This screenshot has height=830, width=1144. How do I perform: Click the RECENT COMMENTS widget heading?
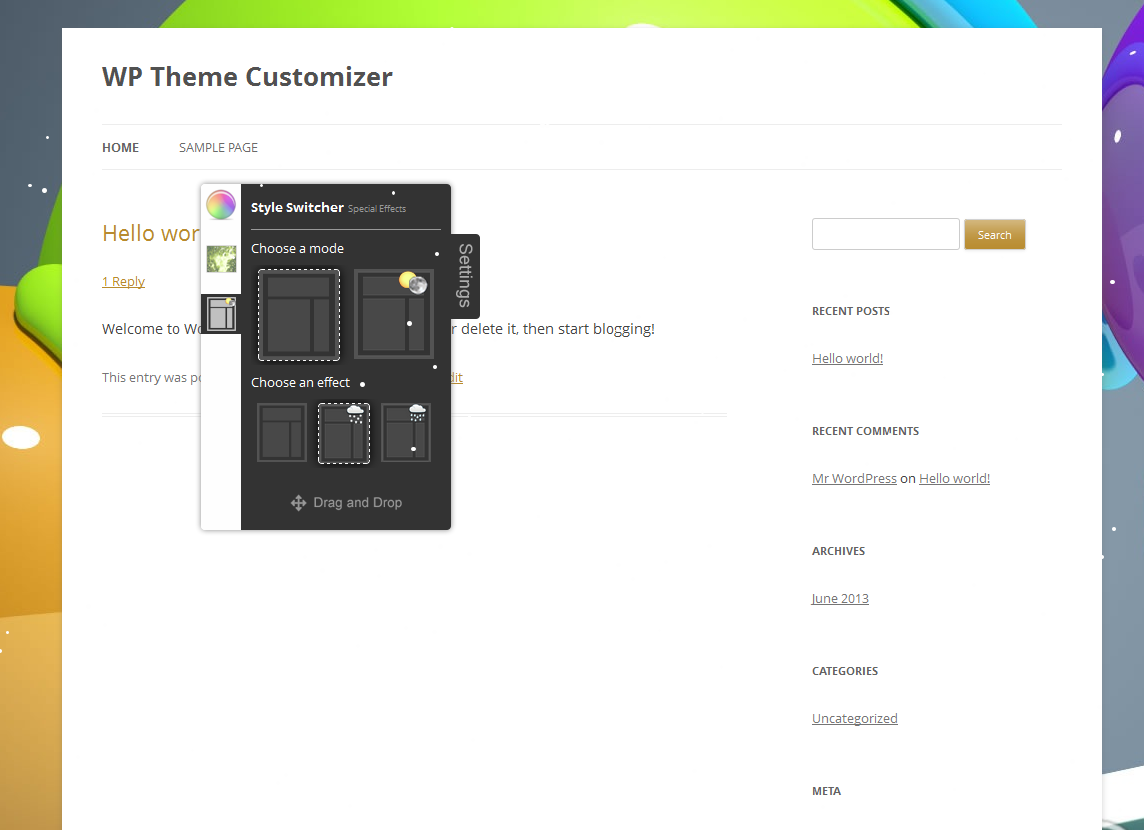tap(865, 431)
